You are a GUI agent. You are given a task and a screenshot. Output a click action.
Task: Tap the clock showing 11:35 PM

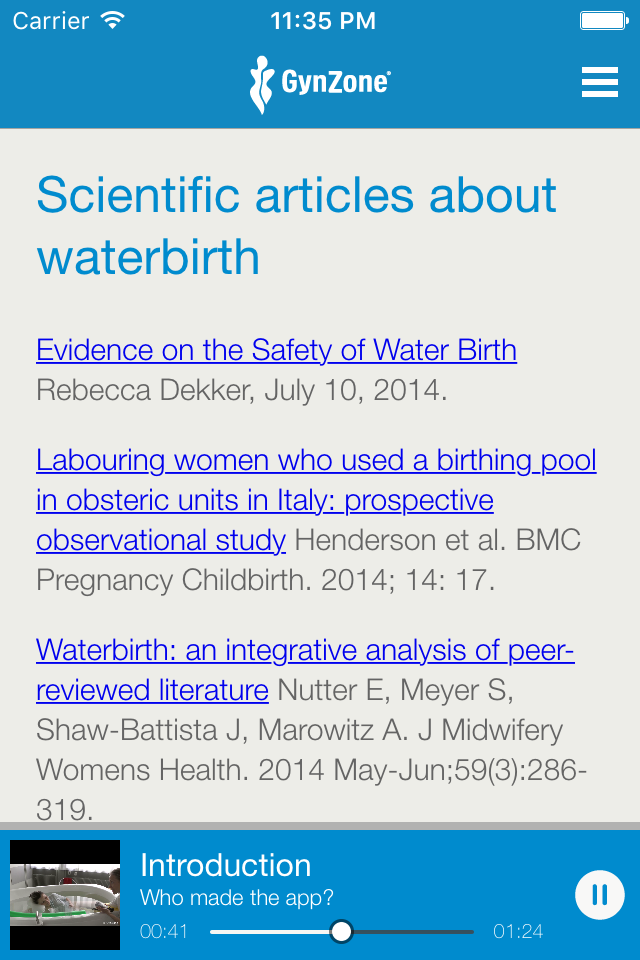point(323,20)
